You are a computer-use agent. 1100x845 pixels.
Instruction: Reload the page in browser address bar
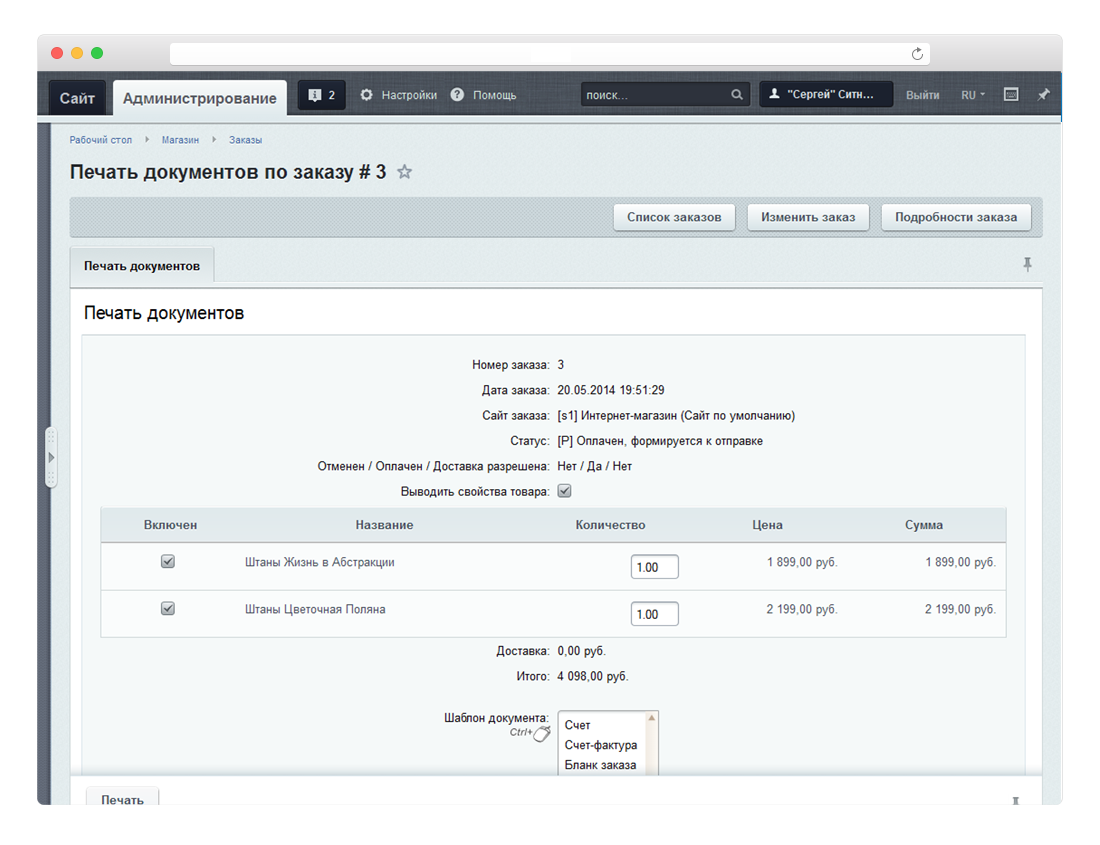917,54
